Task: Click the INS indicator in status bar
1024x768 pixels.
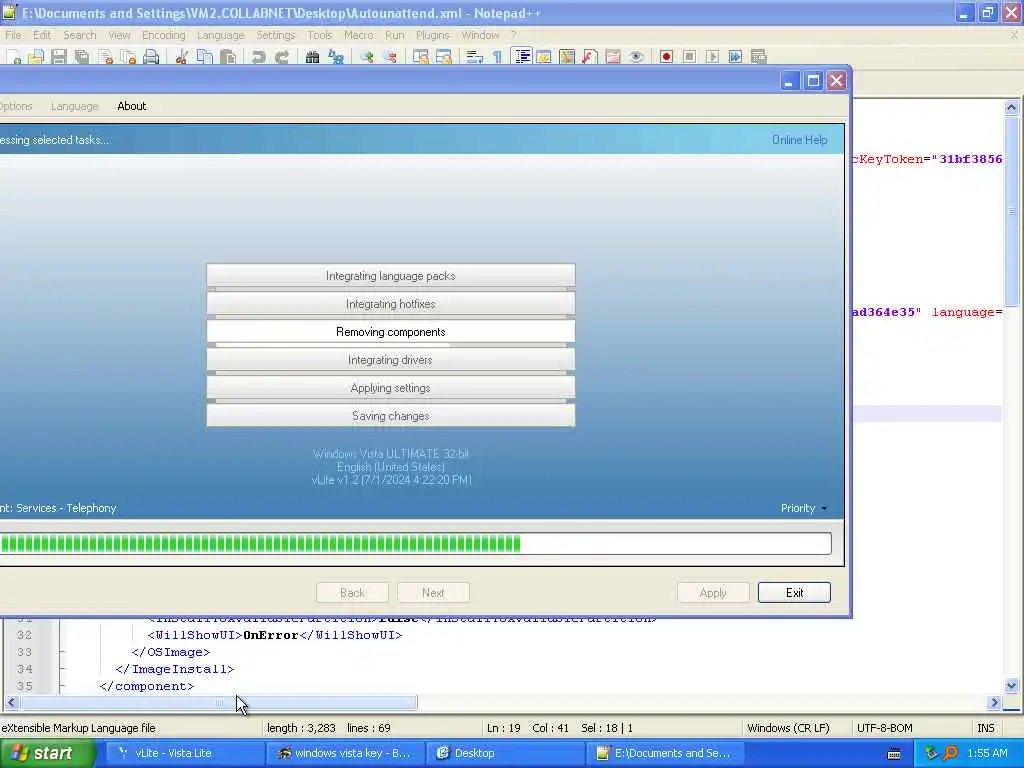Action: click(x=985, y=728)
